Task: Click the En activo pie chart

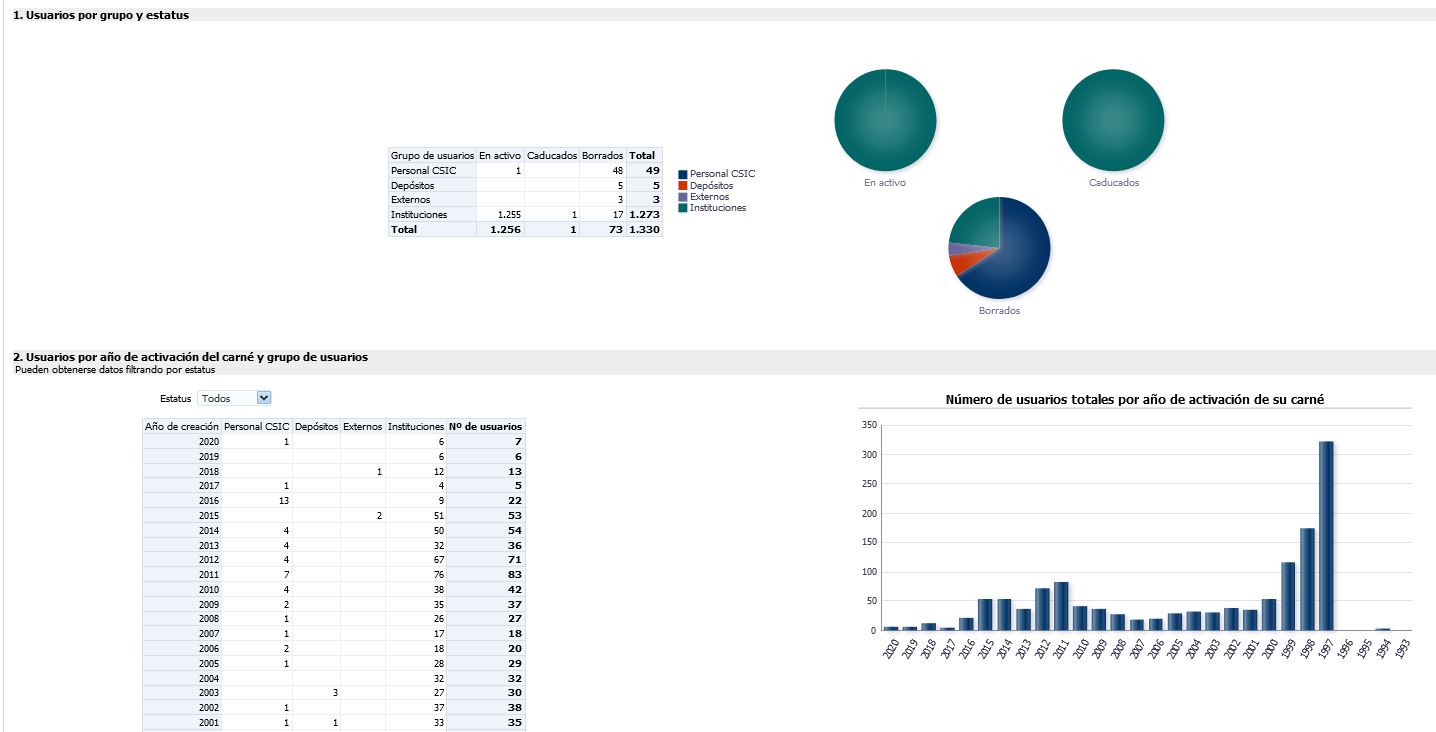Action: (885, 120)
